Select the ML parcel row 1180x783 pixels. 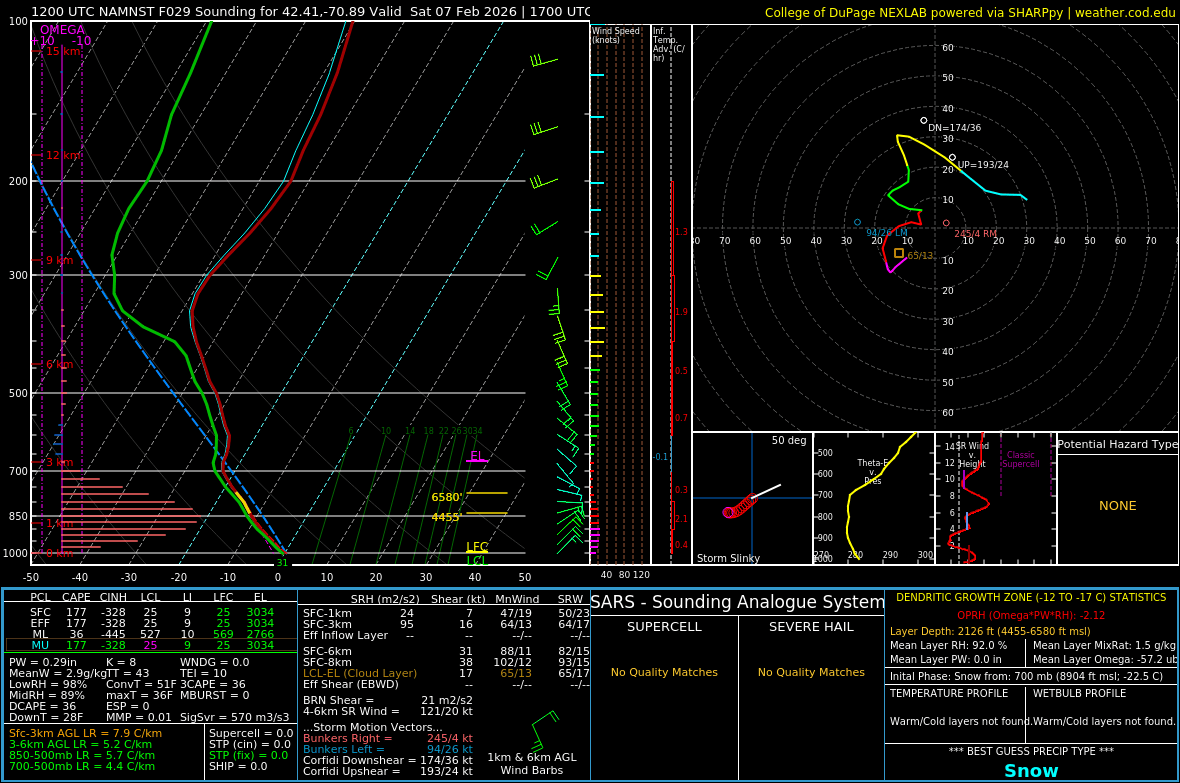[150, 634]
